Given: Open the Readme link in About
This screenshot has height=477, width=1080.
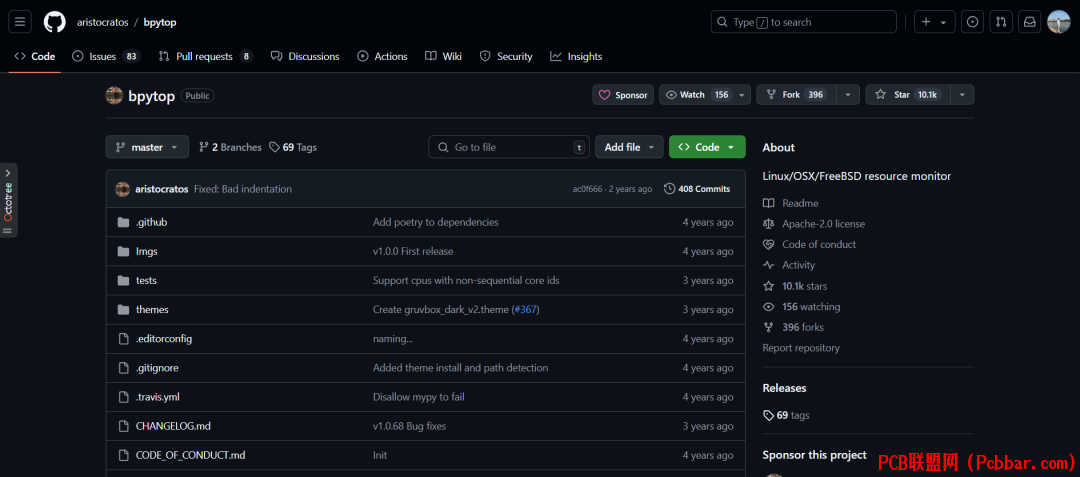Looking at the screenshot, I should click(x=791, y=203).
